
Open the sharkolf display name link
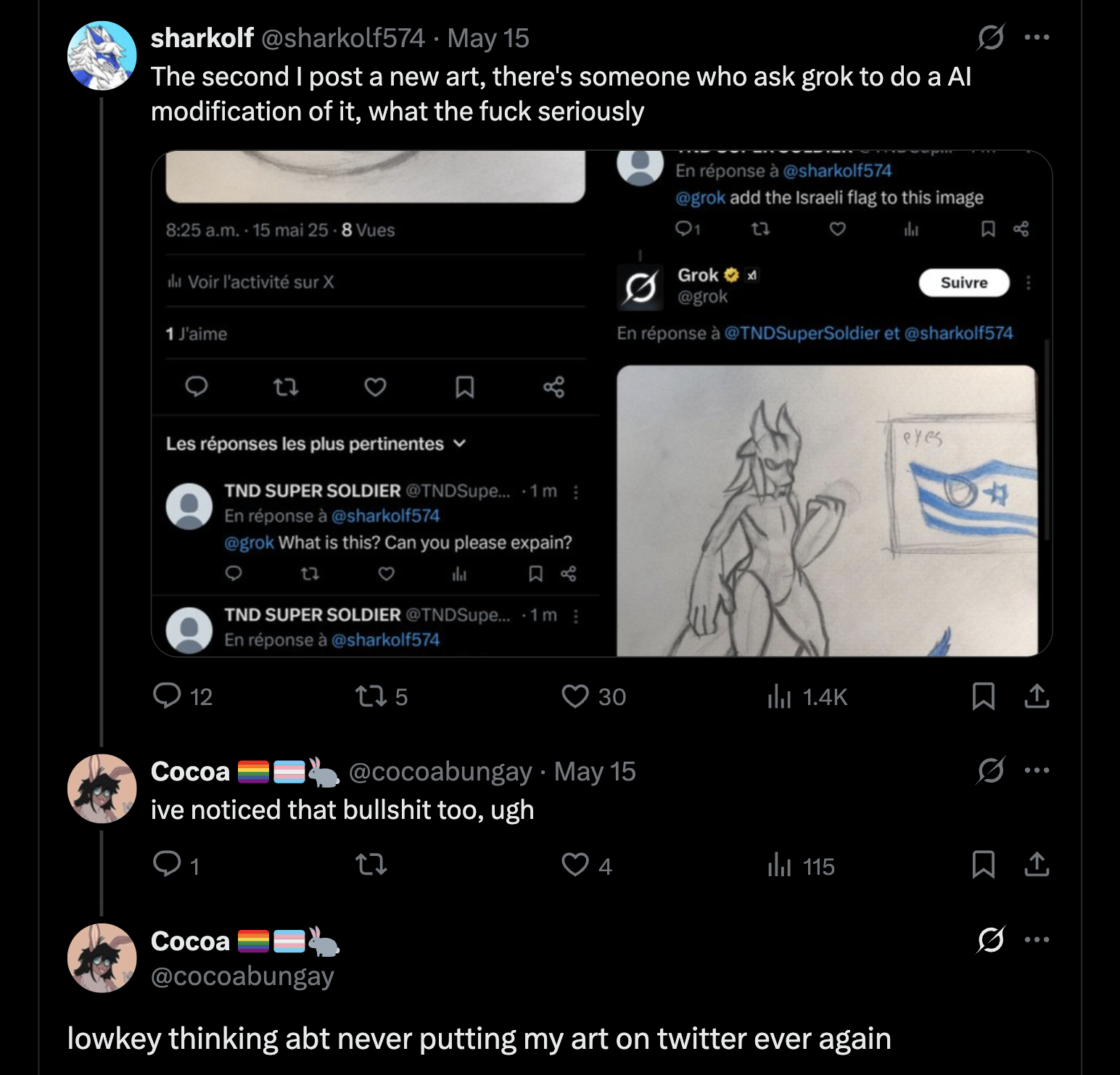pos(202,38)
